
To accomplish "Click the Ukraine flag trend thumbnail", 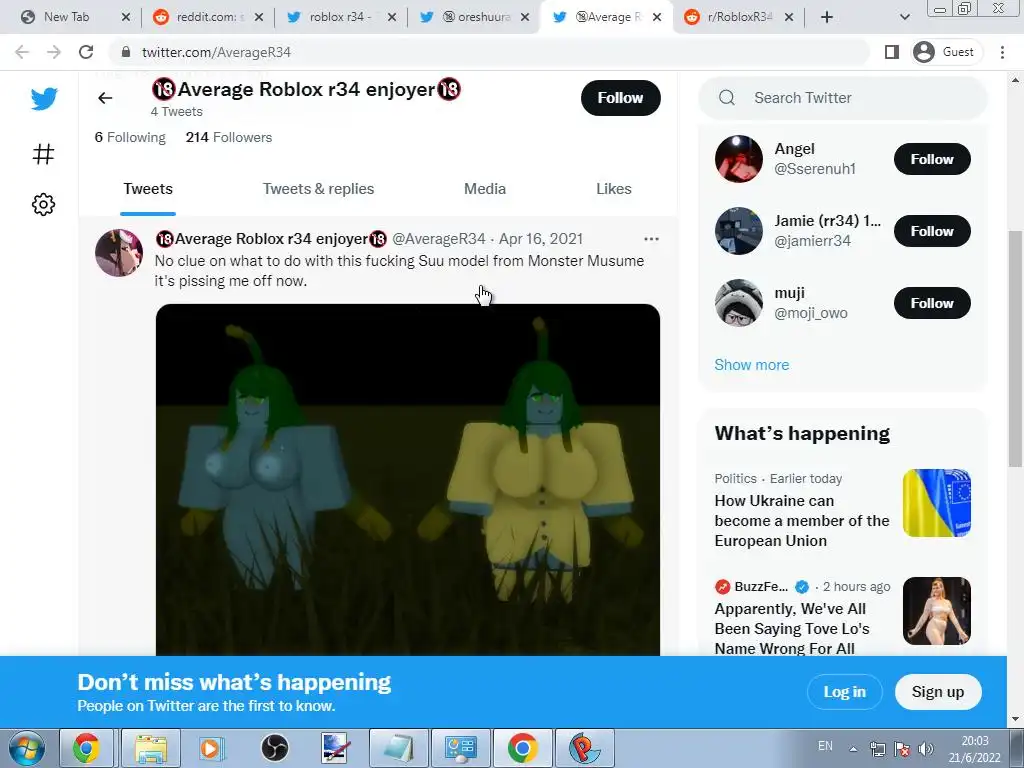I will tap(936, 503).
